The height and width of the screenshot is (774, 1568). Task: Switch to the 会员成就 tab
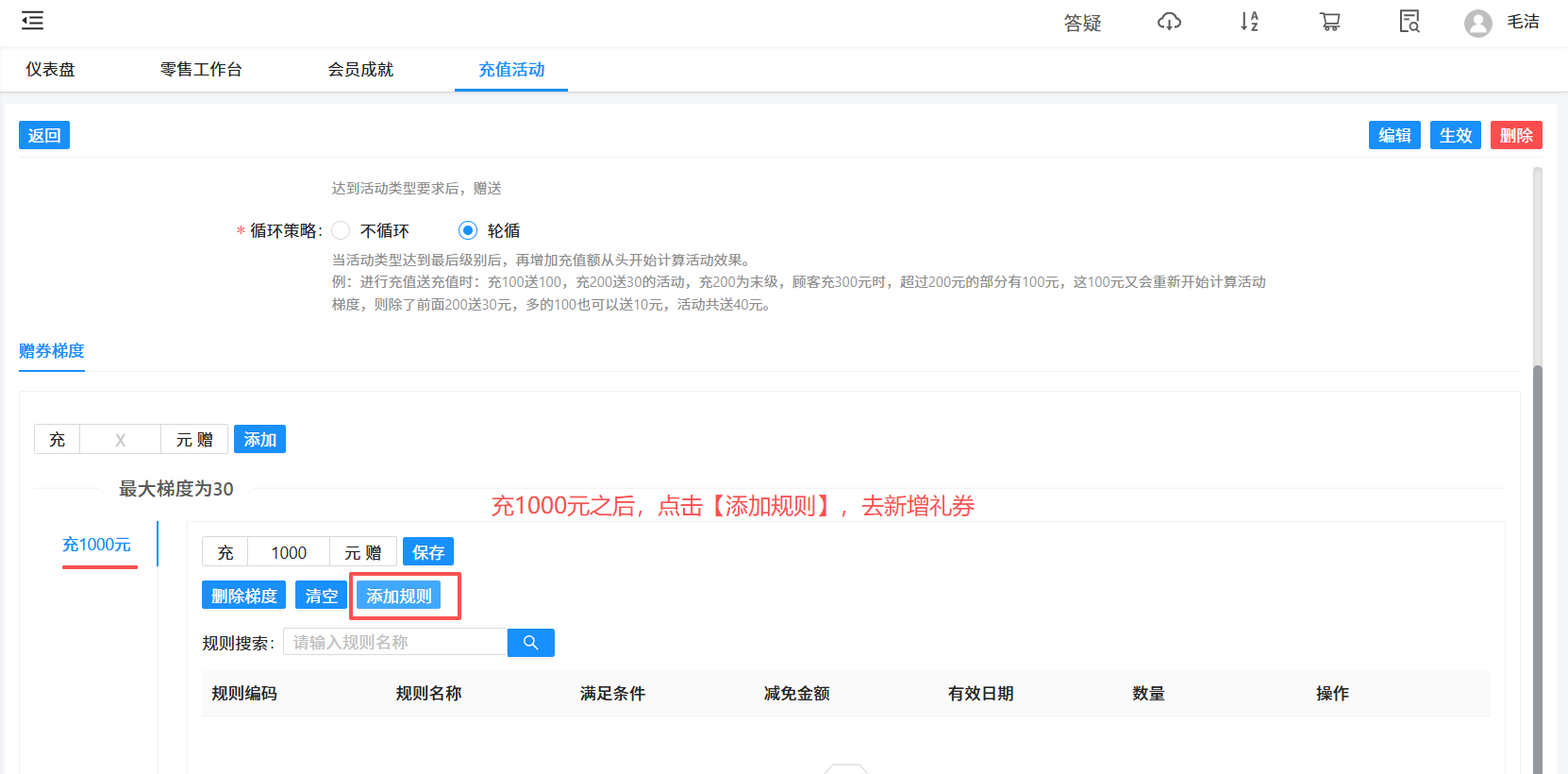360,70
